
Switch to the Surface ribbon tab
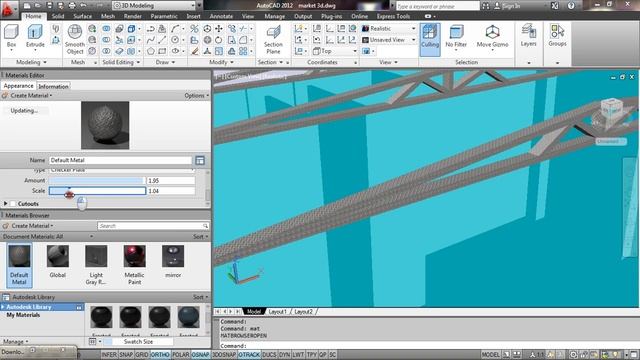tap(82, 16)
